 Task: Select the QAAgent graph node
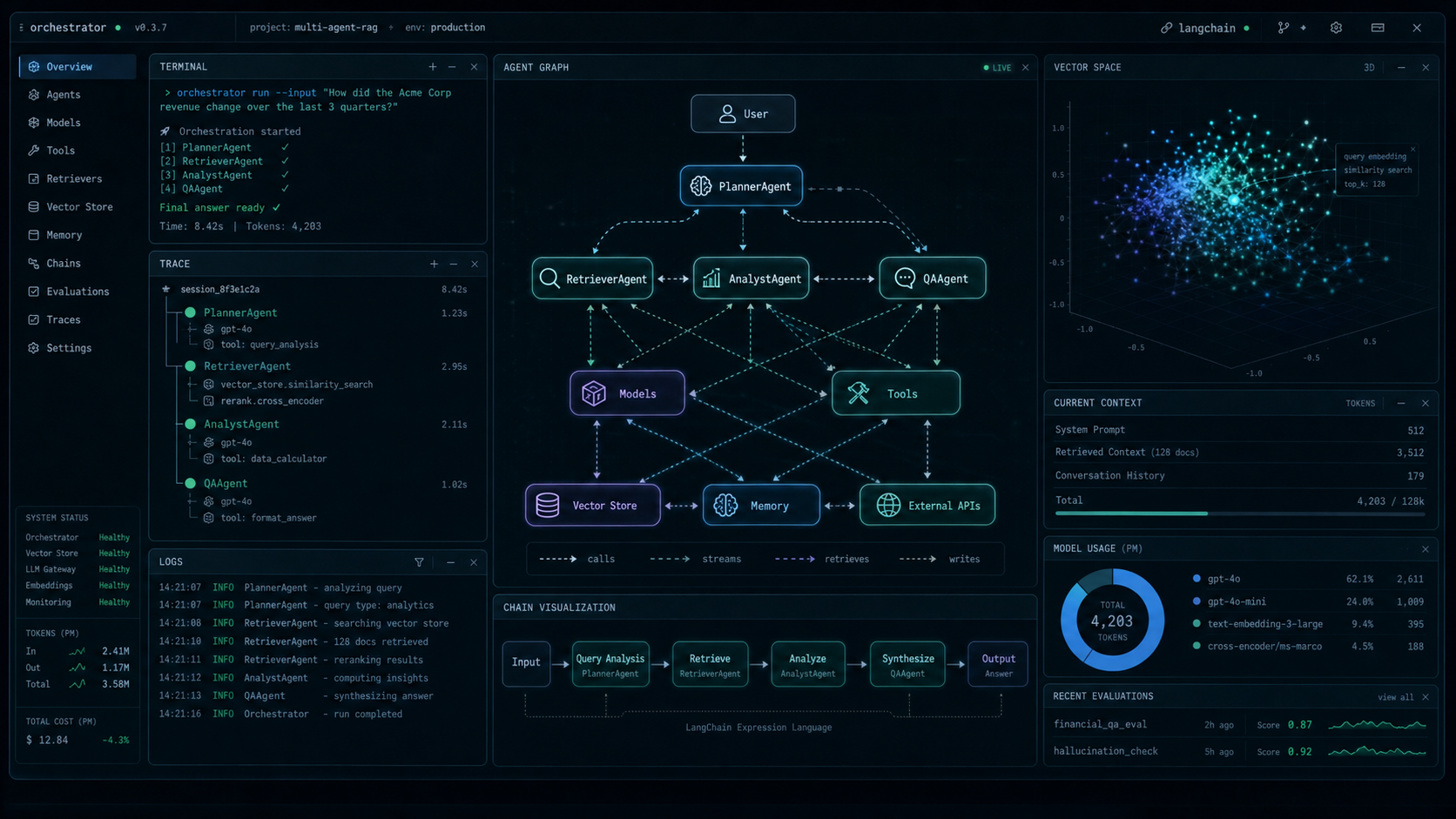click(933, 279)
